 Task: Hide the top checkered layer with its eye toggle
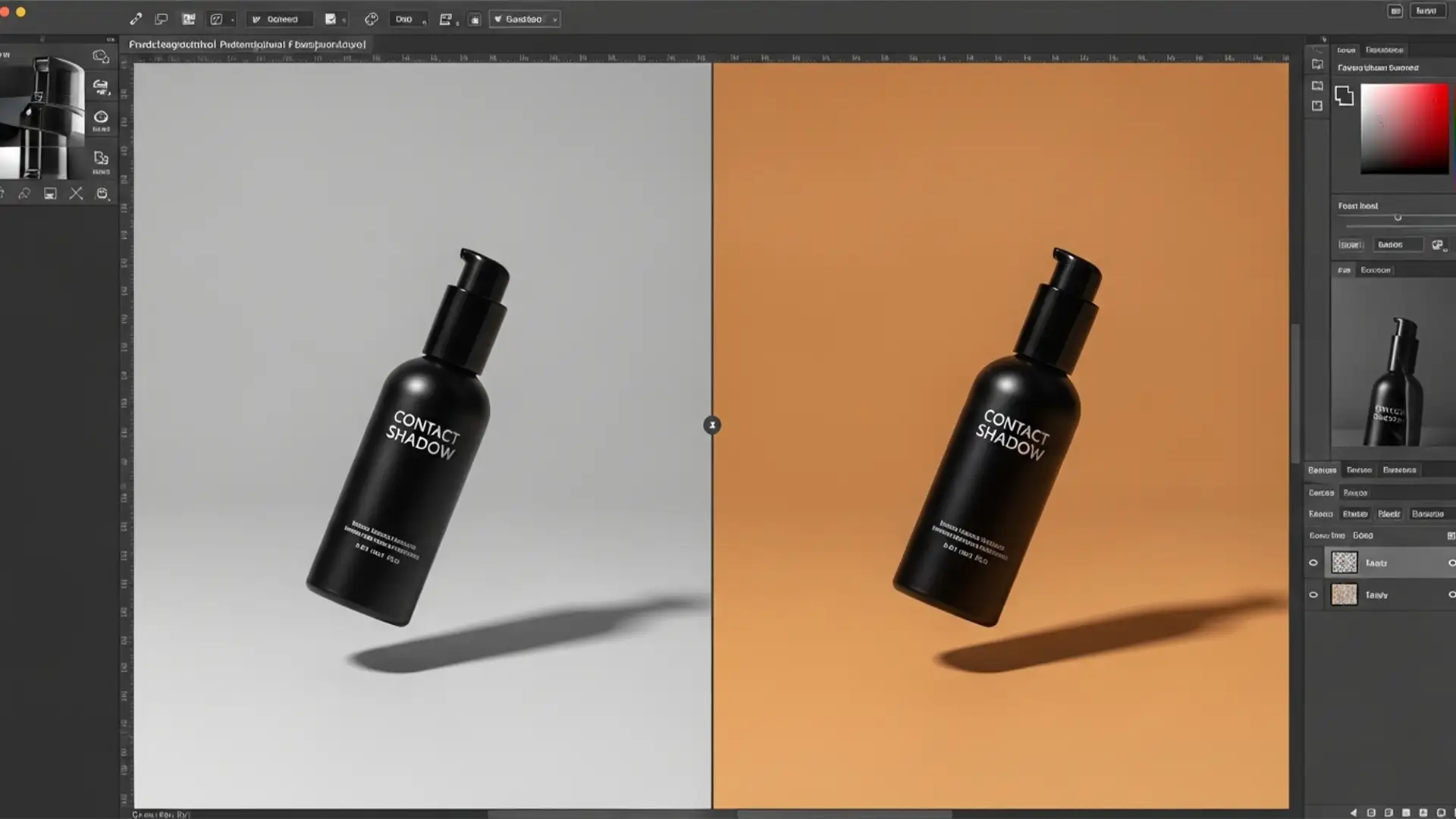click(1314, 563)
